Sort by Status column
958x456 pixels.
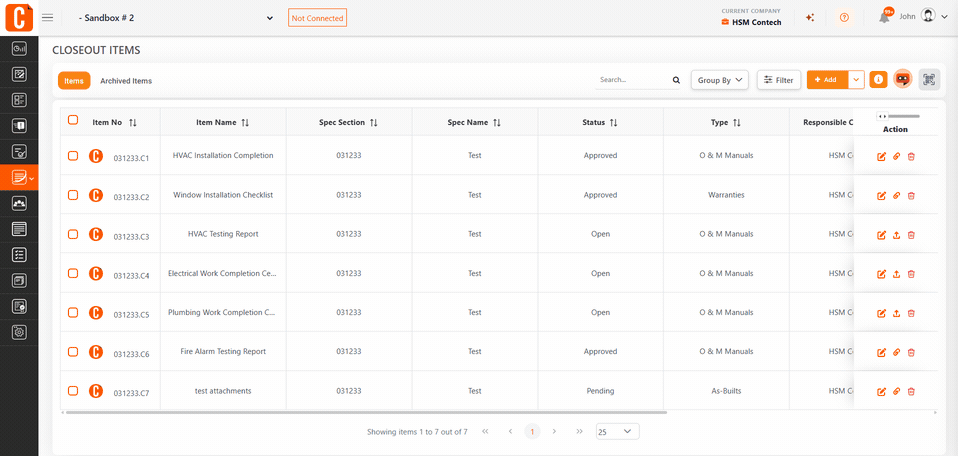point(613,123)
